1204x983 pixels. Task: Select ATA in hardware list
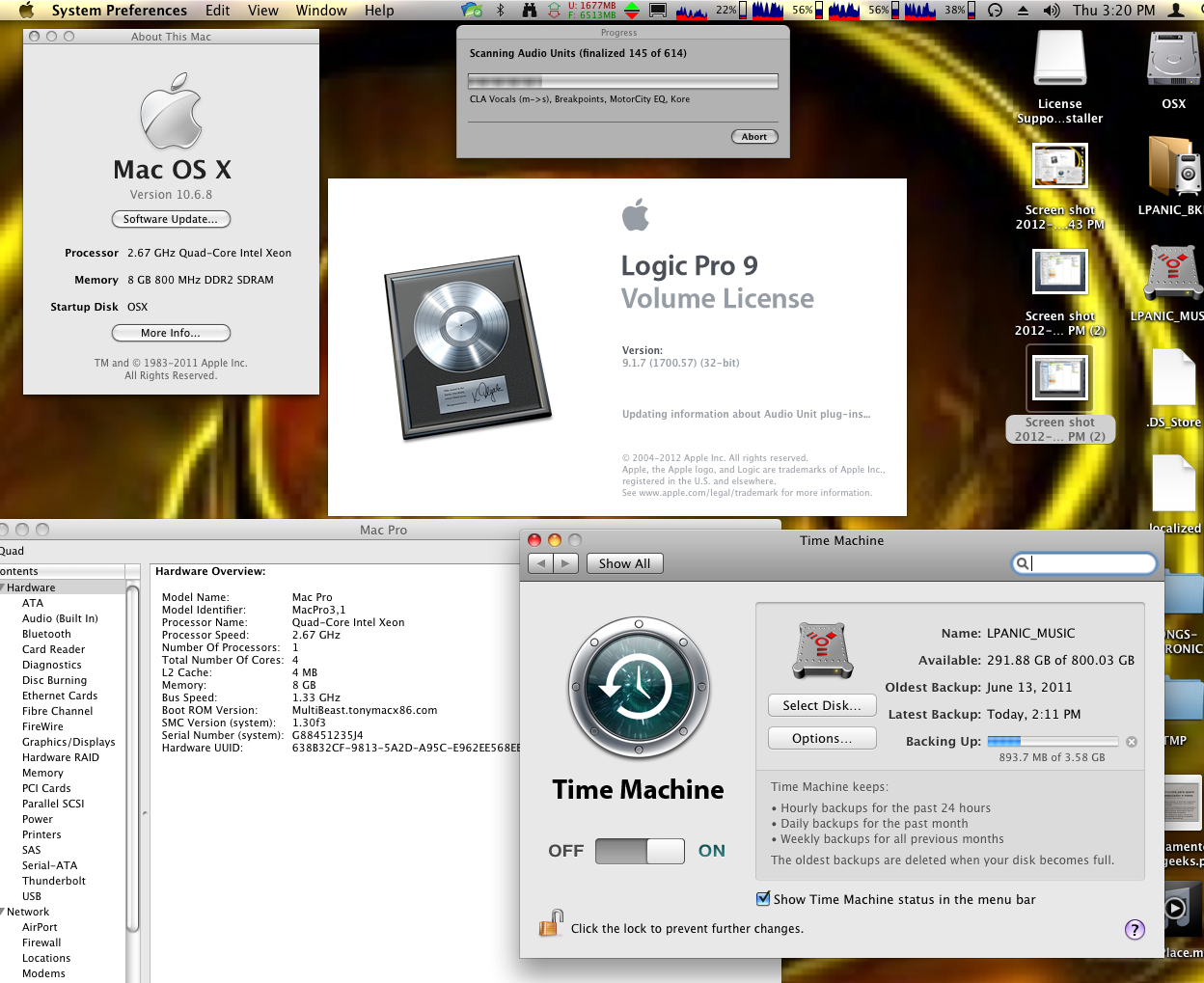33,603
